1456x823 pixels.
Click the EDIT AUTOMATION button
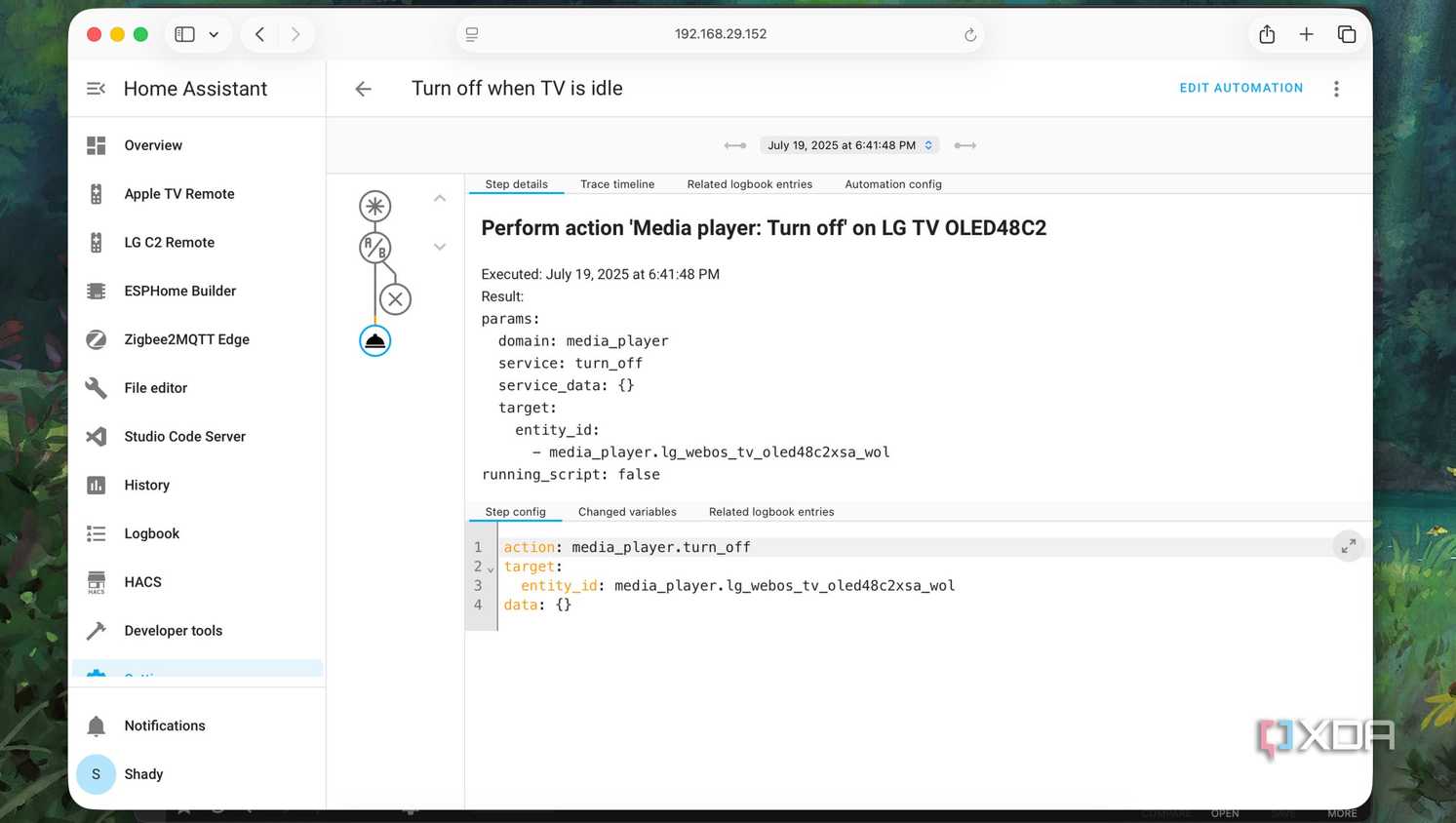coord(1240,88)
